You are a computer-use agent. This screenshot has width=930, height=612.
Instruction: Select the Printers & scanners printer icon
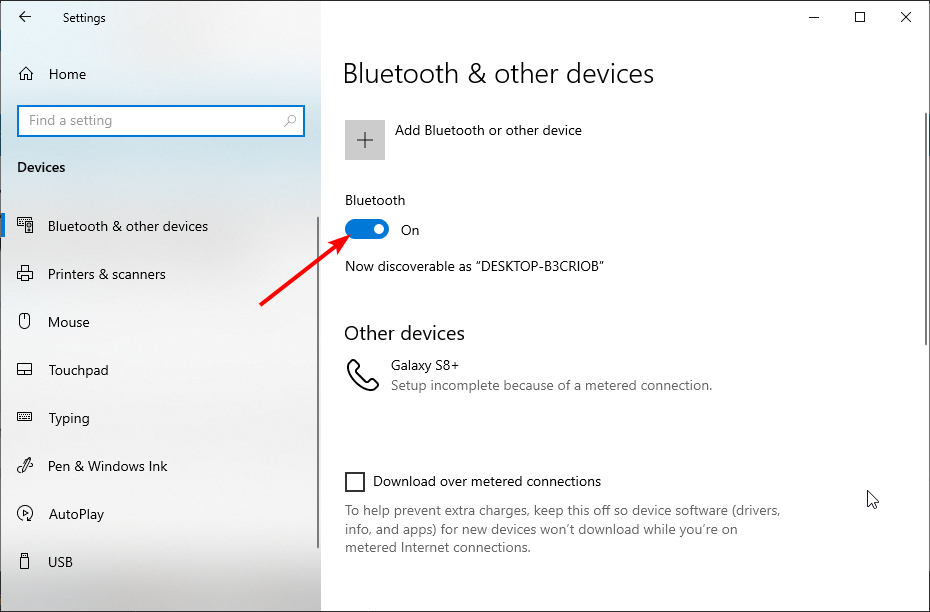click(25, 274)
